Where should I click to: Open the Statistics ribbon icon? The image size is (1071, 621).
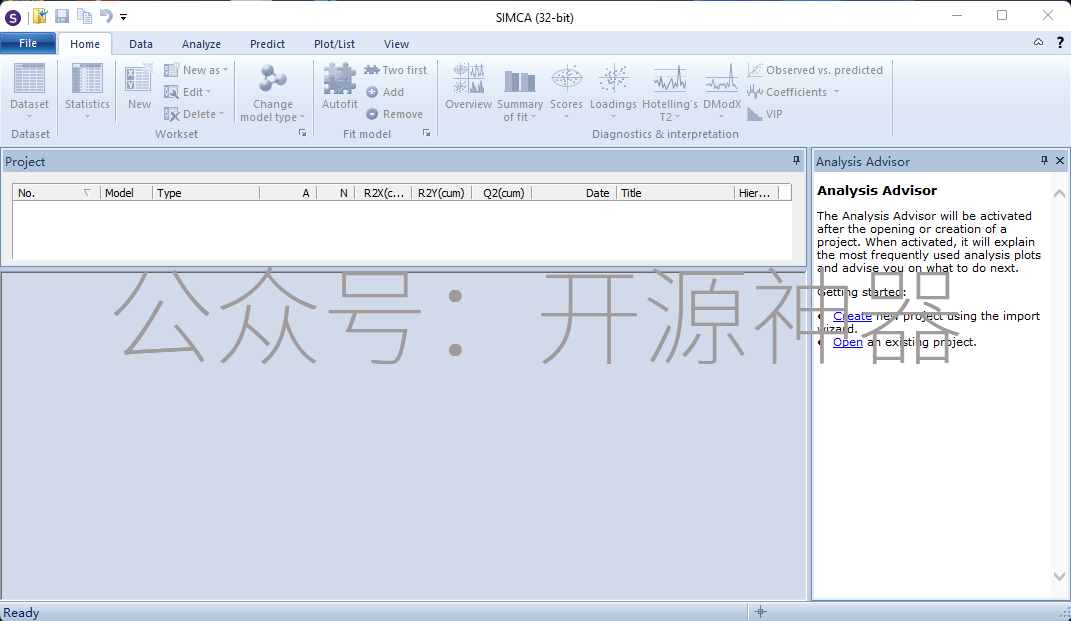pos(87,79)
